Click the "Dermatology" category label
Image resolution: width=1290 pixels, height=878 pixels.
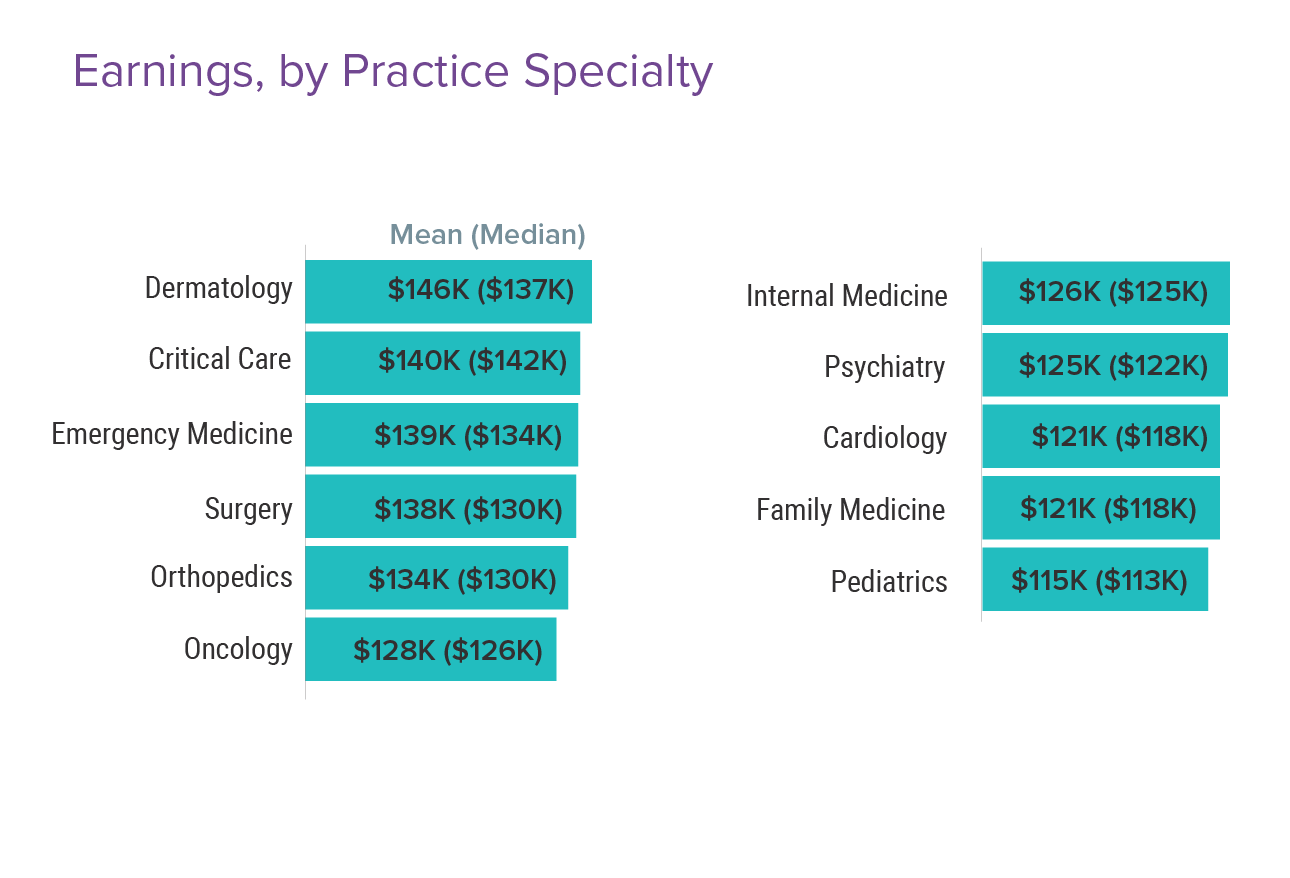(219, 288)
